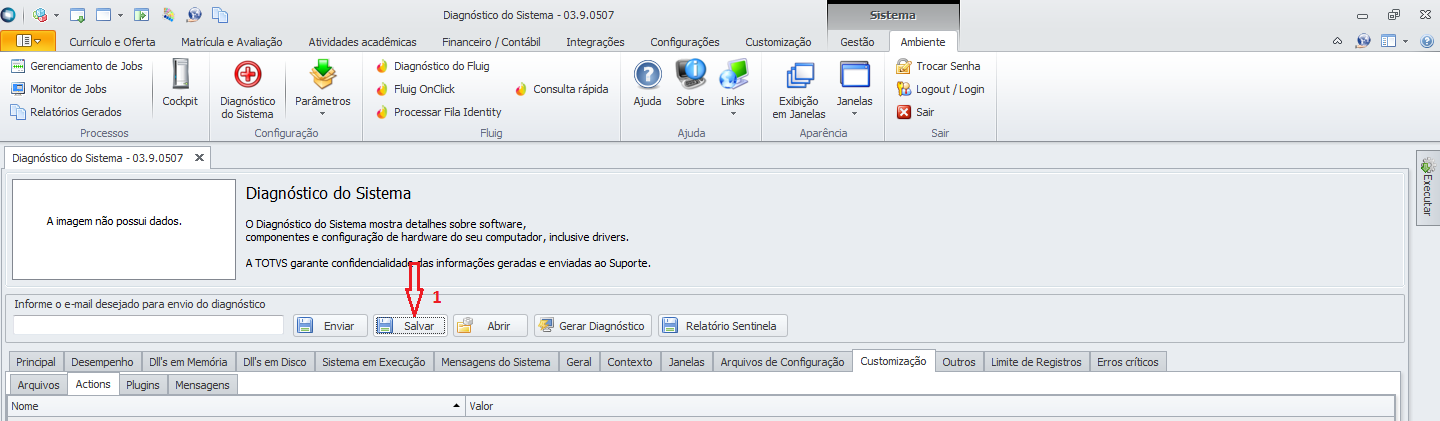Image resolution: width=1440 pixels, height=421 pixels.
Task: Launch the Cockpit tool
Action: coord(180,83)
